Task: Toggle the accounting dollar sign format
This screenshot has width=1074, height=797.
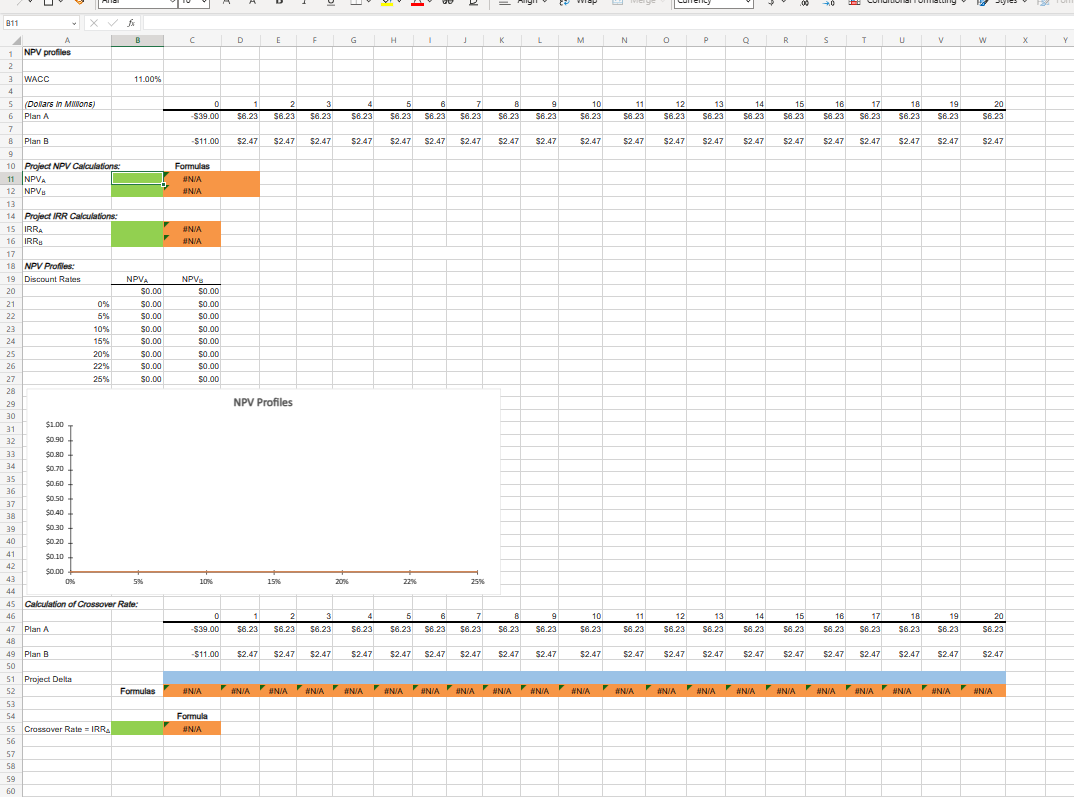Action: (771, 4)
